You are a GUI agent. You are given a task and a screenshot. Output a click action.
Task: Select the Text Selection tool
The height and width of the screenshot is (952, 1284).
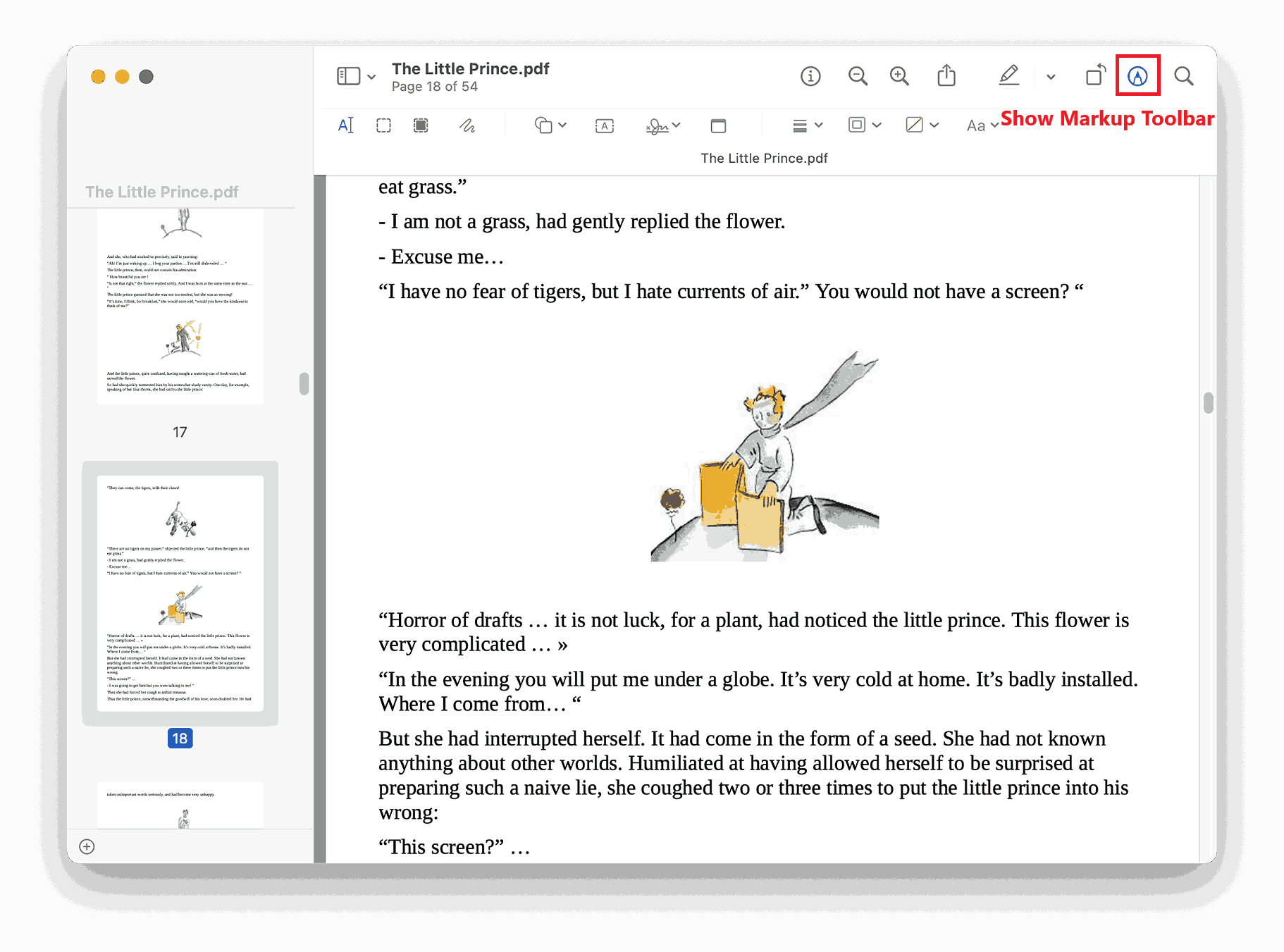tap(345, 125)
